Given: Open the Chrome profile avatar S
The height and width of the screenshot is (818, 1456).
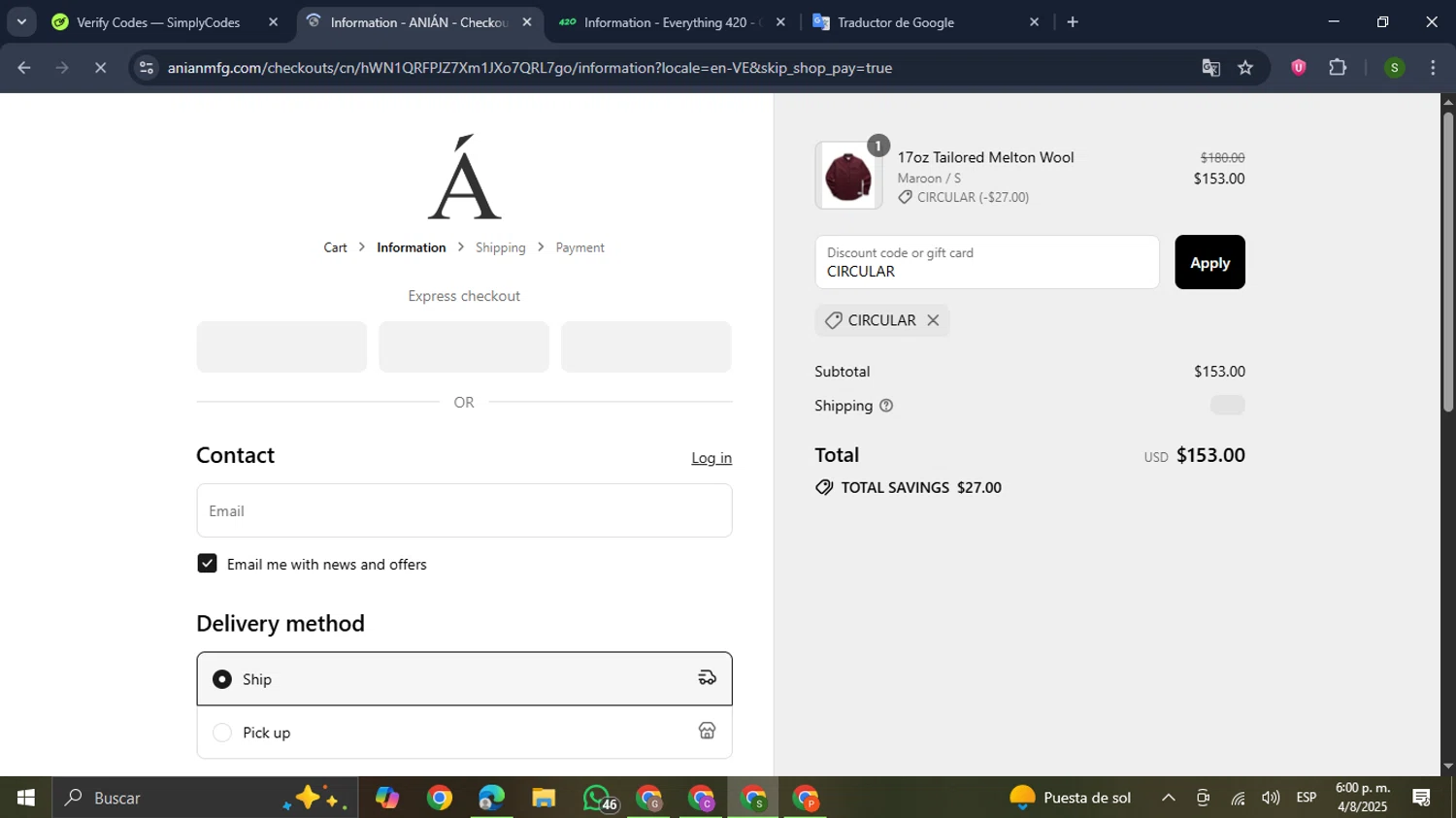Looking at the screenshot, I should tap(1394, 68).
